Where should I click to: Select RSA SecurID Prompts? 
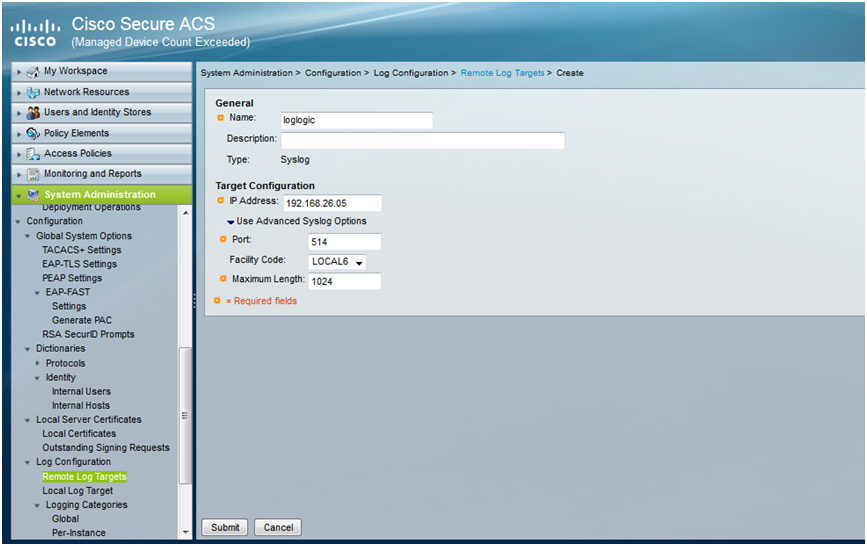tap(88, 335)
